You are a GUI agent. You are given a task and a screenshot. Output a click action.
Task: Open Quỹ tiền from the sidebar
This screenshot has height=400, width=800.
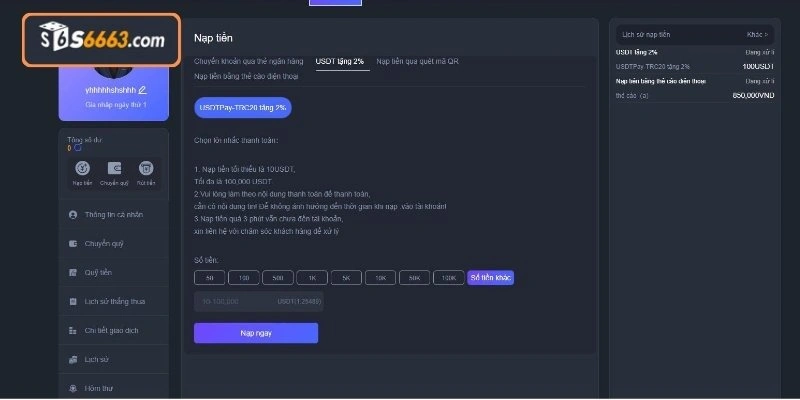click(x=97, y=272)
